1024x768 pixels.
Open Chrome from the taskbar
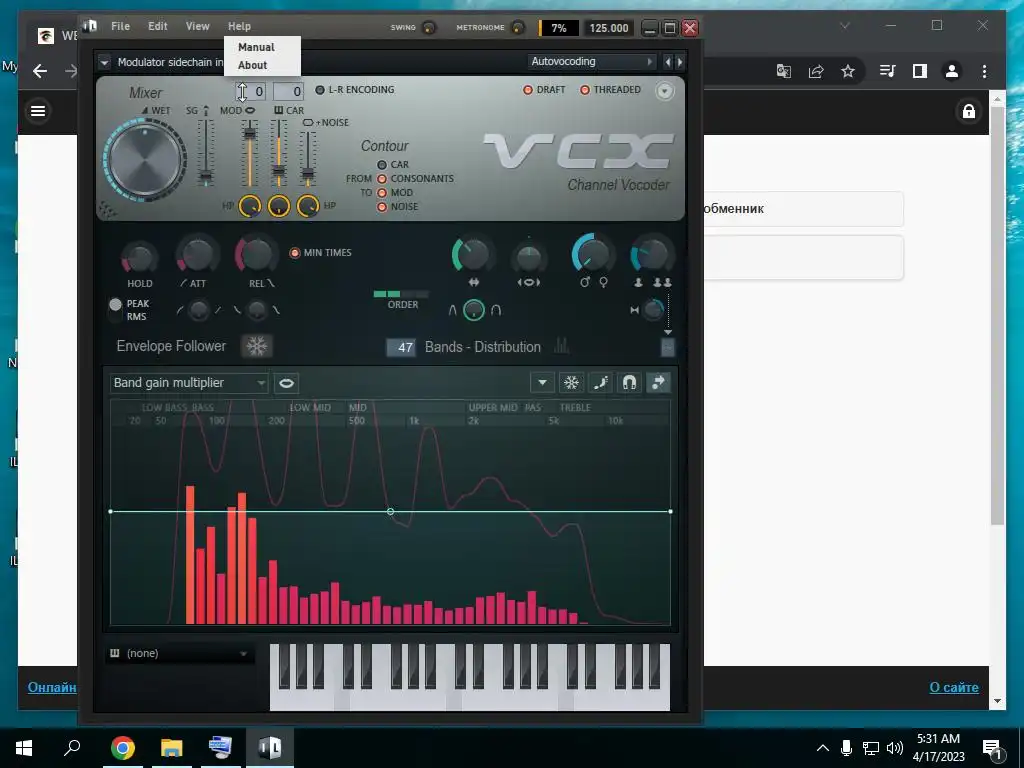[122, 748]
